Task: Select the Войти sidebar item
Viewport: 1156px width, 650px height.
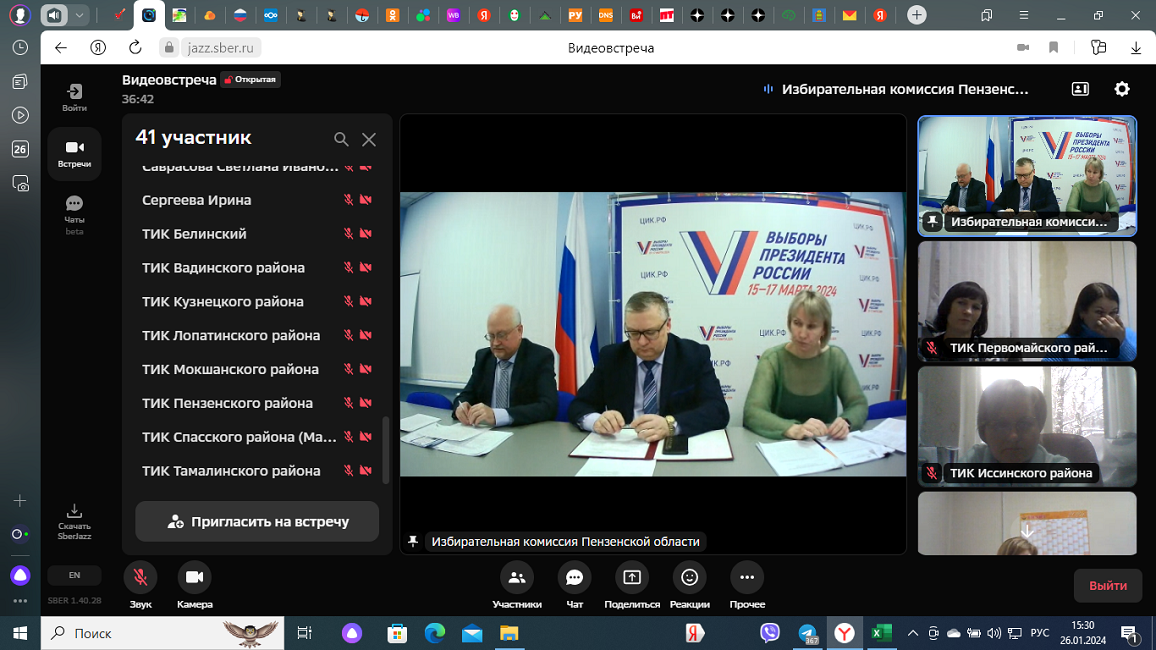Action: point(74,97)
